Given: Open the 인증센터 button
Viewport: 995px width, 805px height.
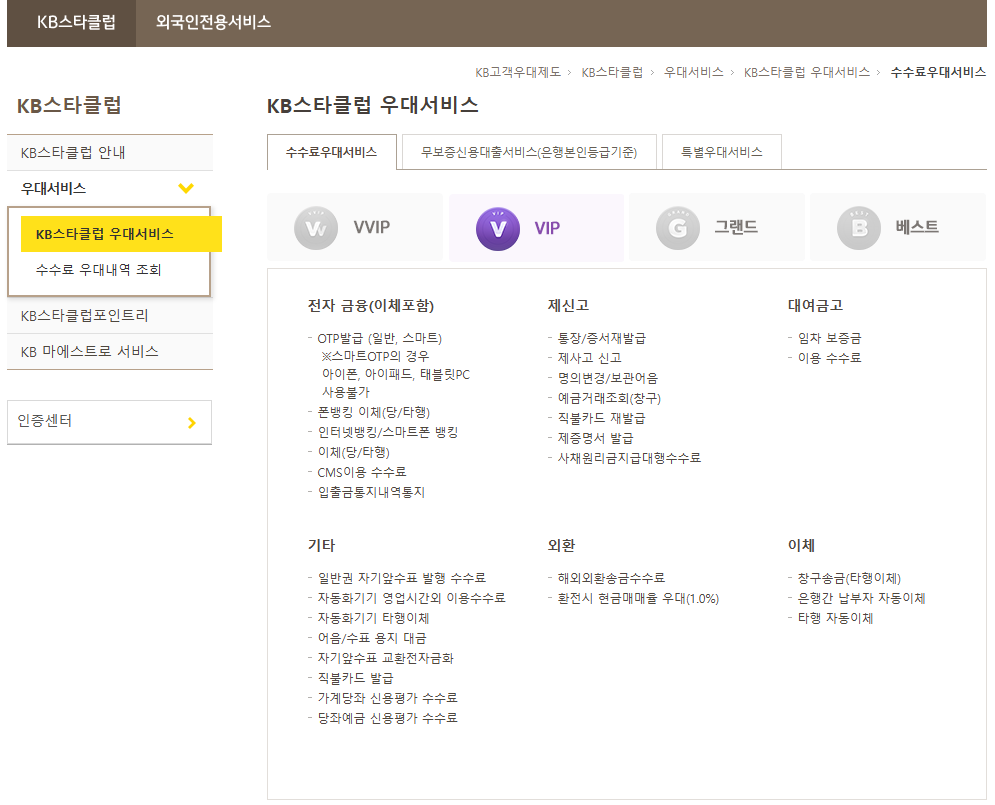Looking at the screenshot, I should pyautogui.click(x=109, y=422).
